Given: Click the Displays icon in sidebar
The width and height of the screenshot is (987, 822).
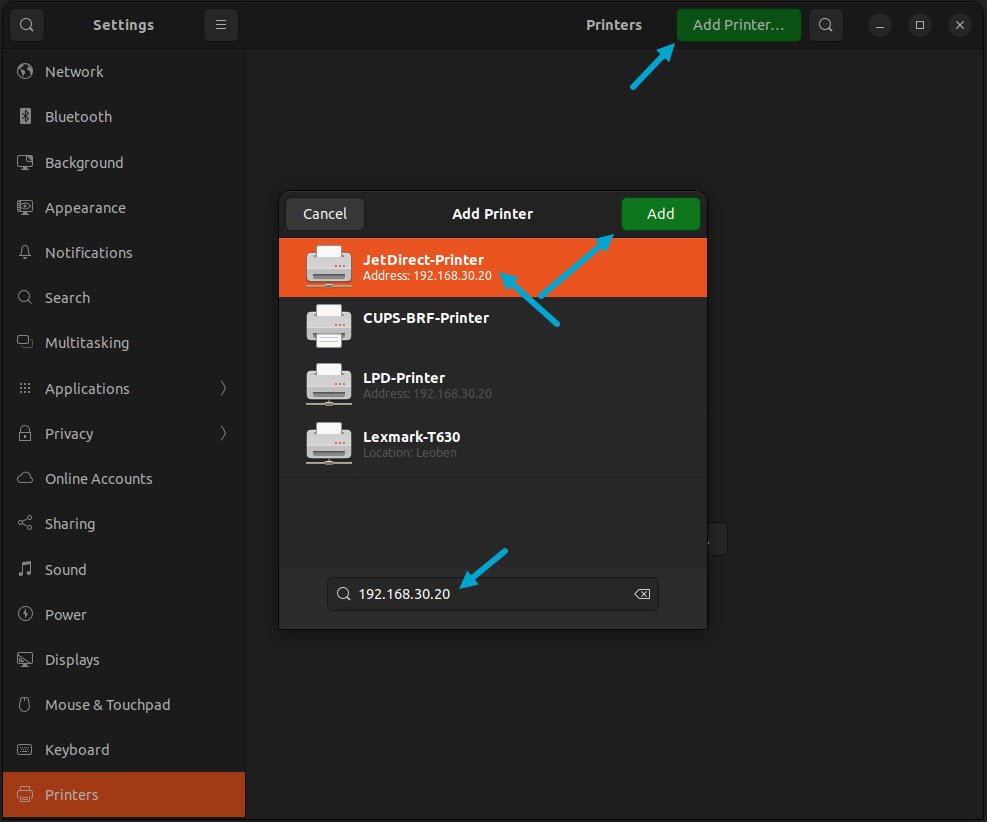Looking at the screenshot, I should (24, 659).
